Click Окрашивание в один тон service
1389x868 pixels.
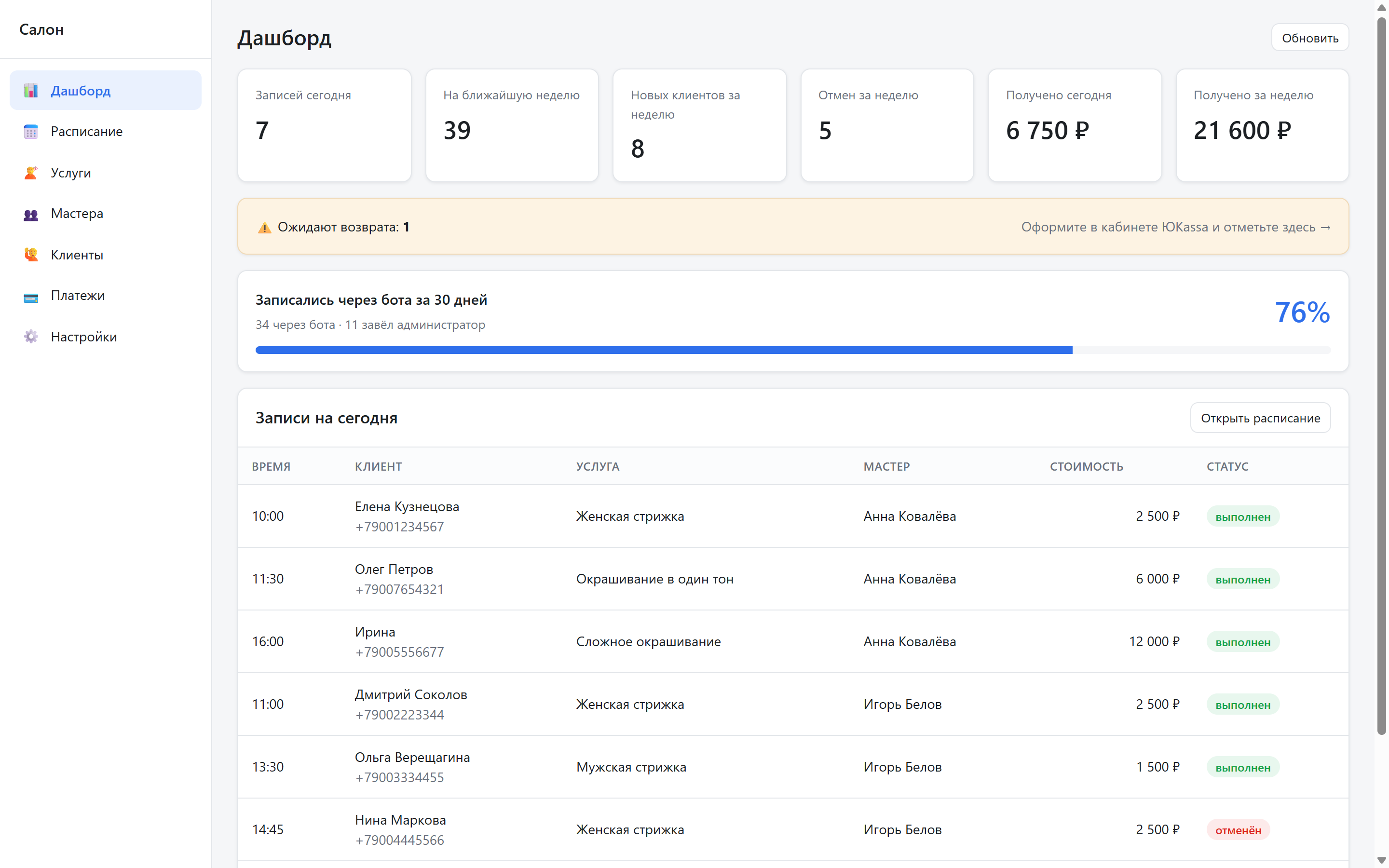tap(655, 579)
